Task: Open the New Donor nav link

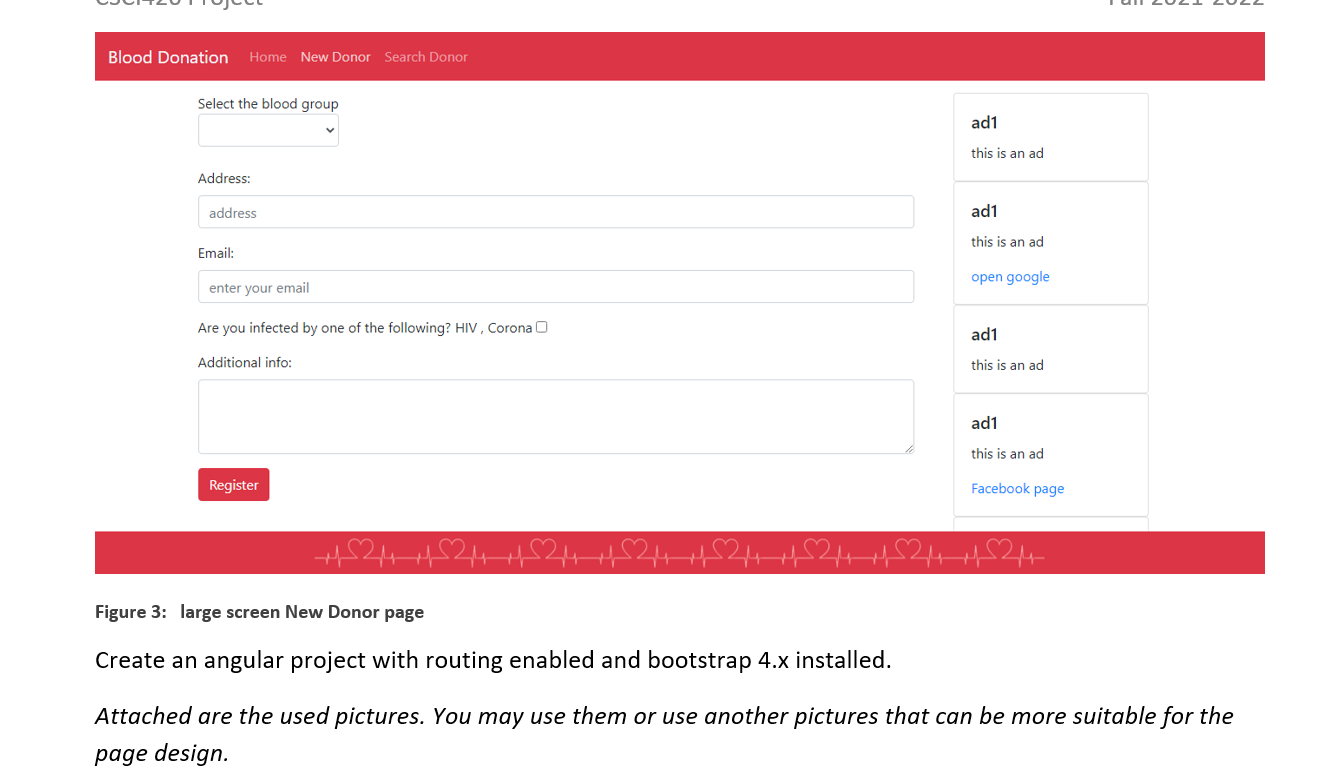Action: coord(336,57)
